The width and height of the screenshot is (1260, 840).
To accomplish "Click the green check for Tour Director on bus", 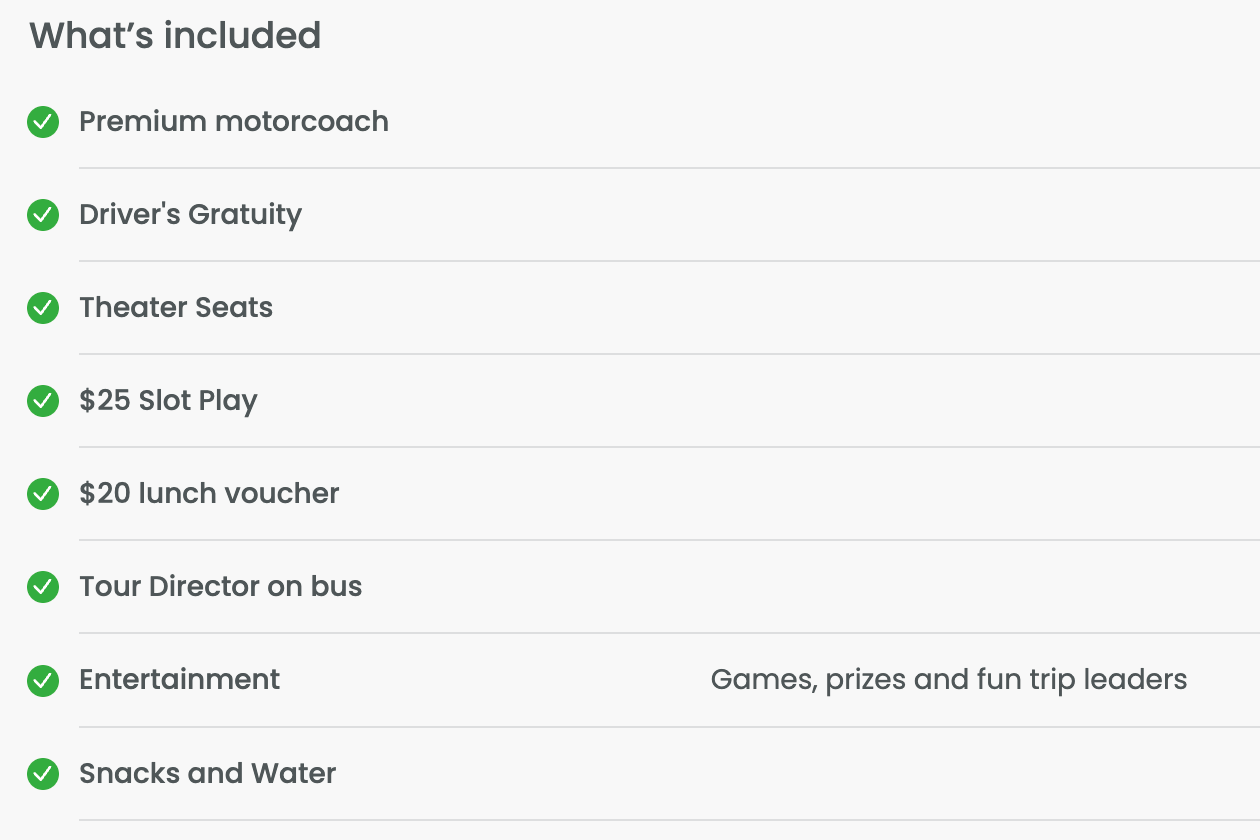I will 43,587.
